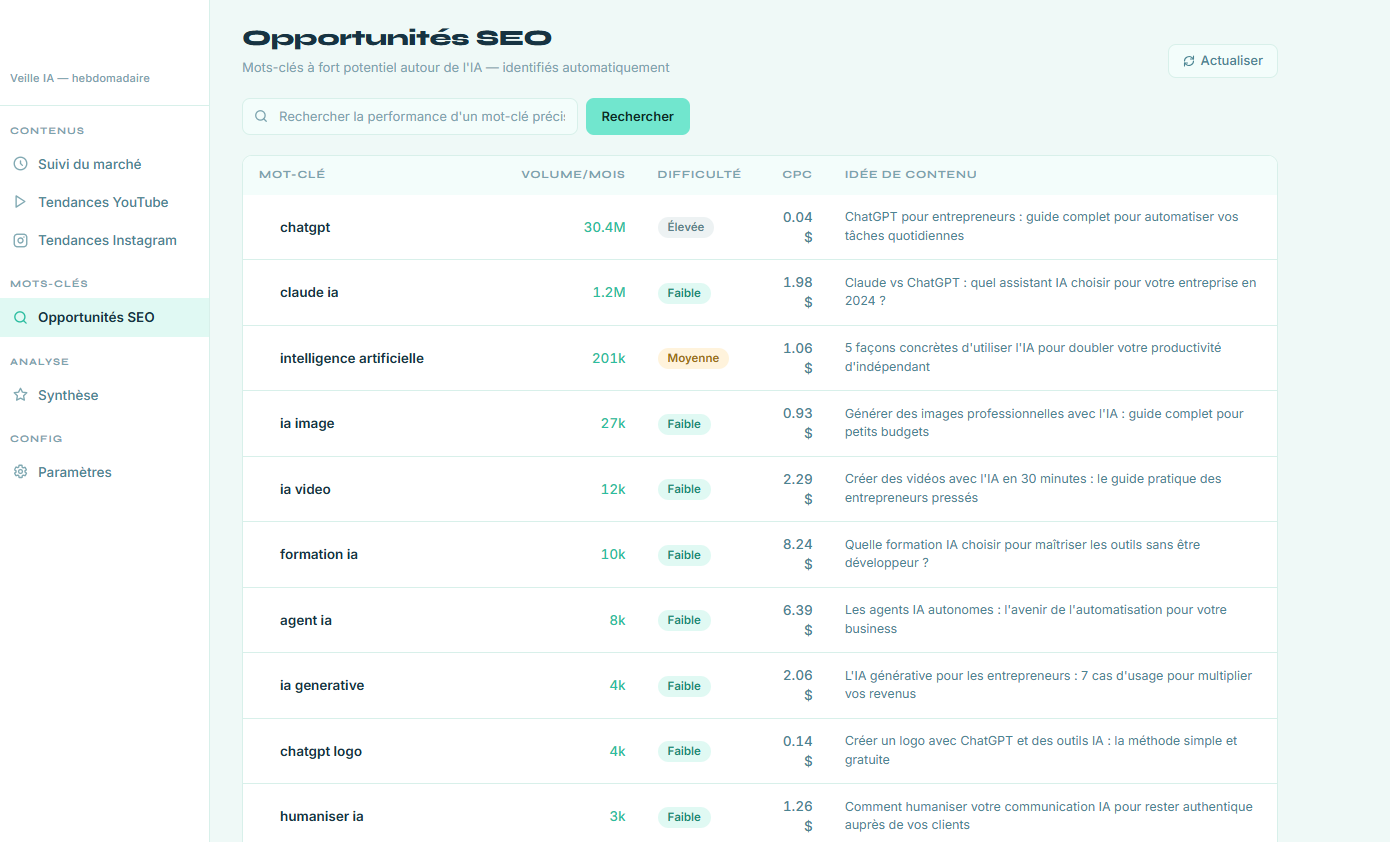
Task: Click the Opportunités SEO page heading
Action: (397, 38)
